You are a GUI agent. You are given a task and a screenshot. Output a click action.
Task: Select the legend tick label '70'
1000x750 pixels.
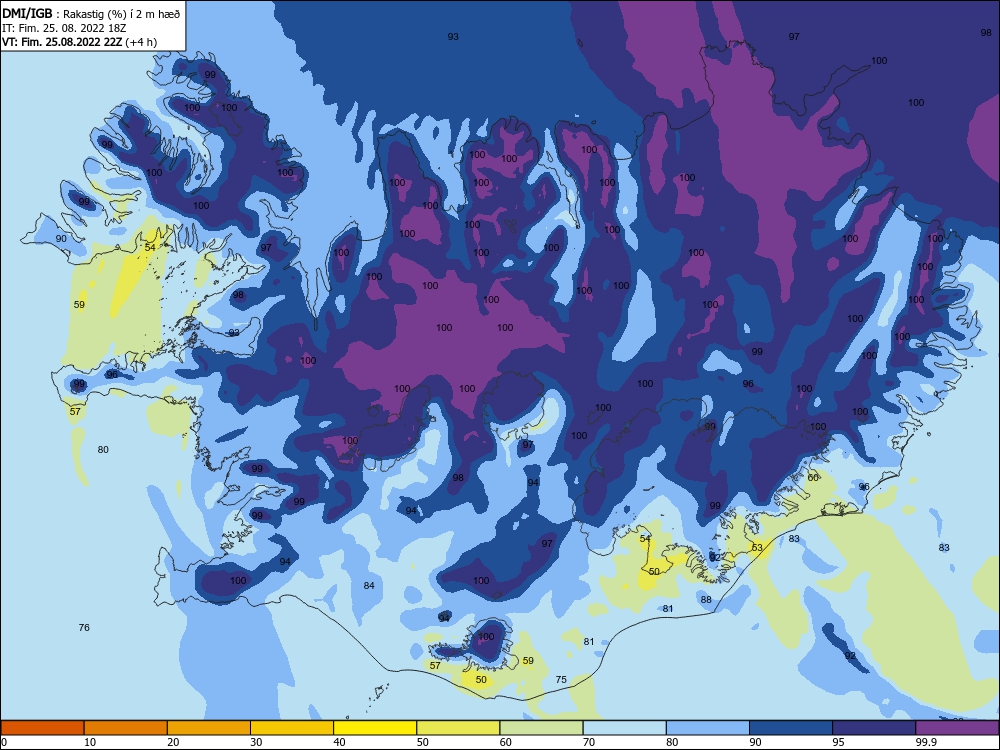pos(589,742)
